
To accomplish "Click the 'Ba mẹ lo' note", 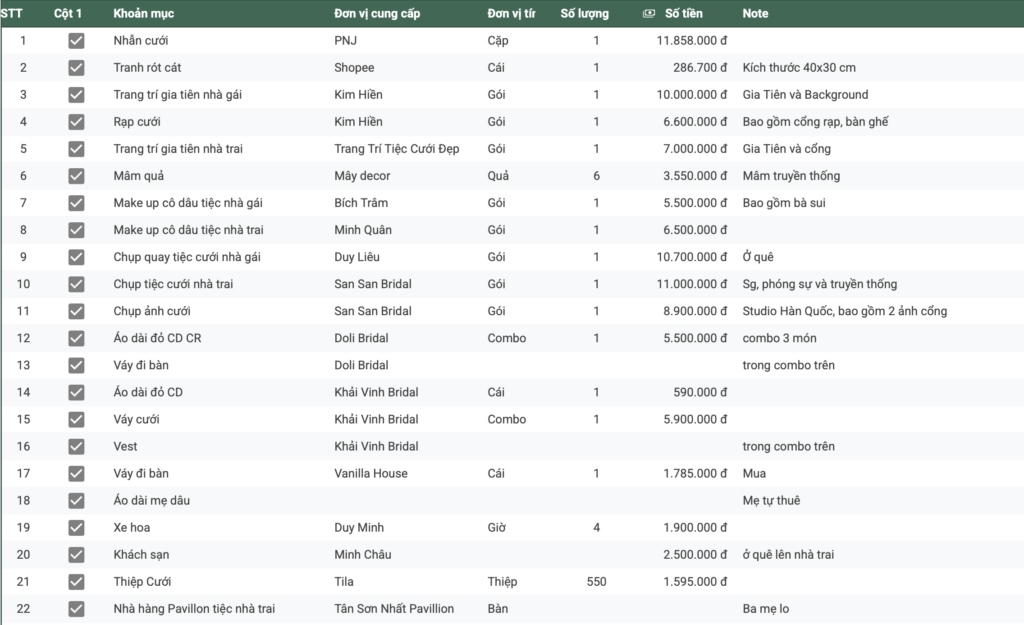I will point(765,609).
